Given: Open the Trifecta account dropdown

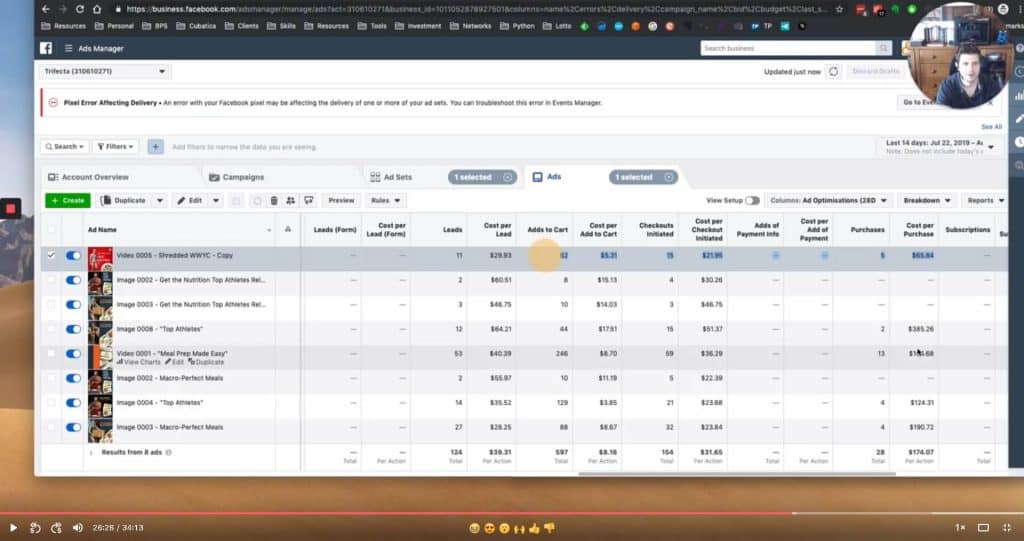Looking at the screenshot, I should tap(106, 72).
